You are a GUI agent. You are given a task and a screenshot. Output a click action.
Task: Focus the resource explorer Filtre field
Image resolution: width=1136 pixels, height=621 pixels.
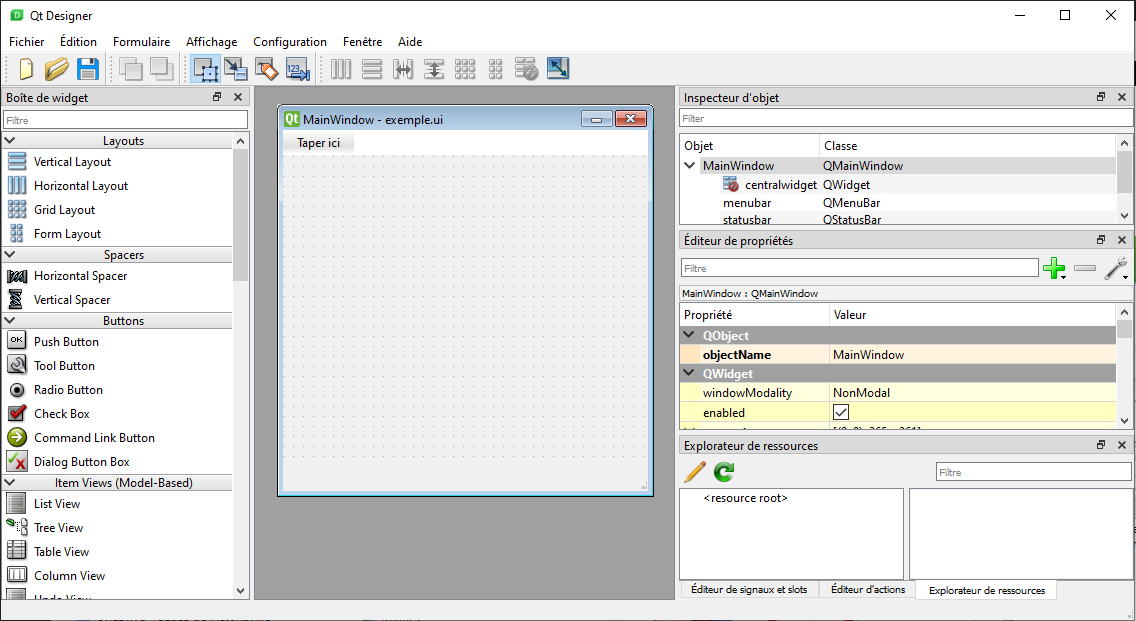pos(1034,472)
